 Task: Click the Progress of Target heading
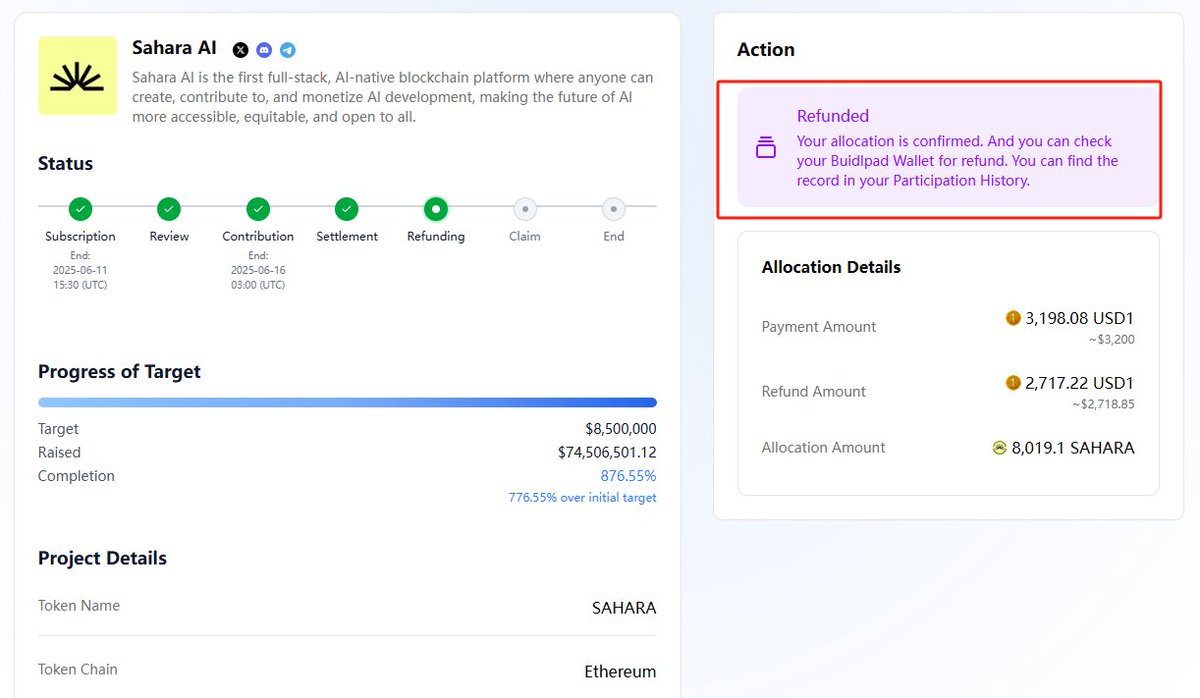[x=119, y=371]
